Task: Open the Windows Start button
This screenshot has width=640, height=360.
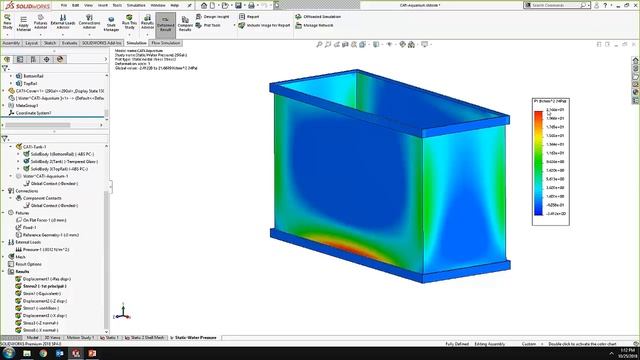Action: [x=9, y=353]
